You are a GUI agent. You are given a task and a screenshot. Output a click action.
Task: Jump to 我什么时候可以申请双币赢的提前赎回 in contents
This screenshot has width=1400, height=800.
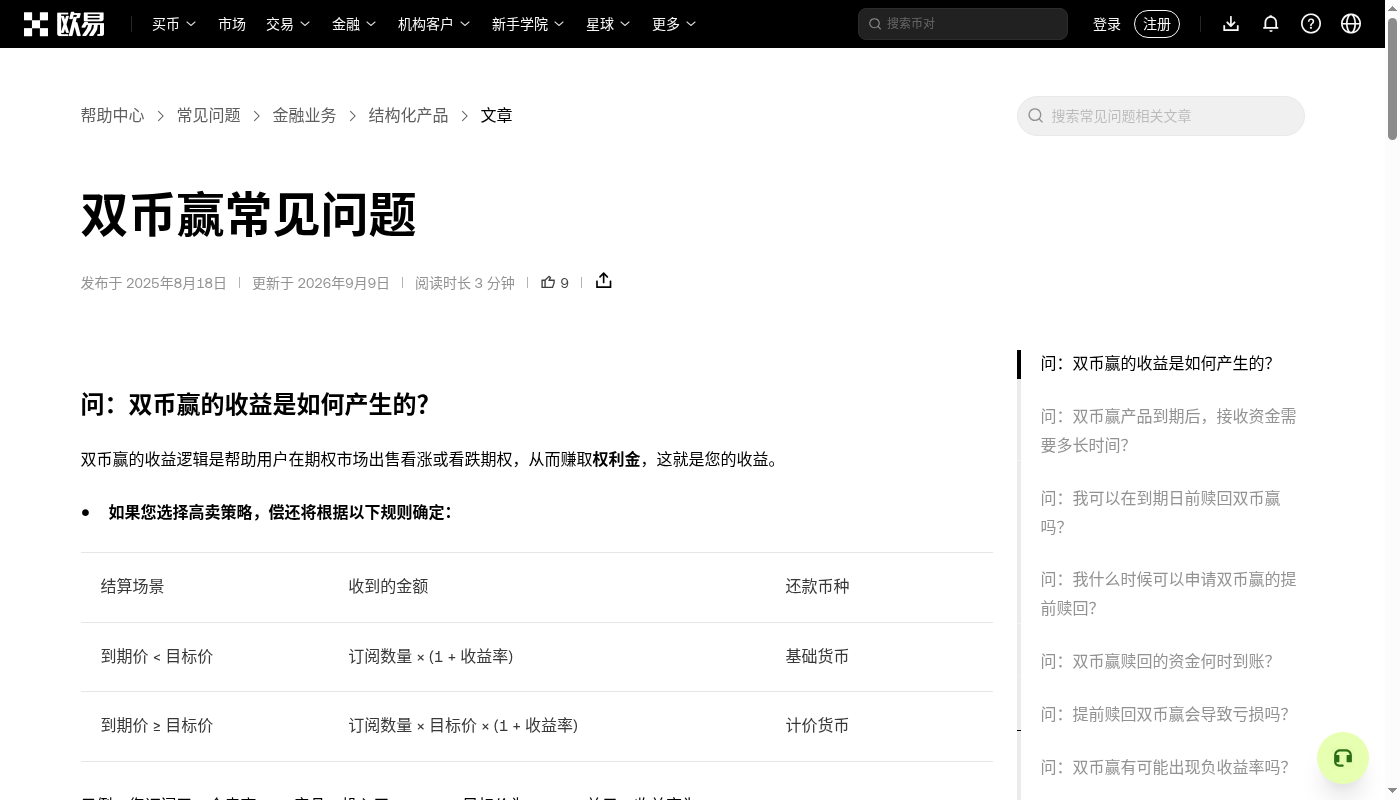(x=1169, y=594)
